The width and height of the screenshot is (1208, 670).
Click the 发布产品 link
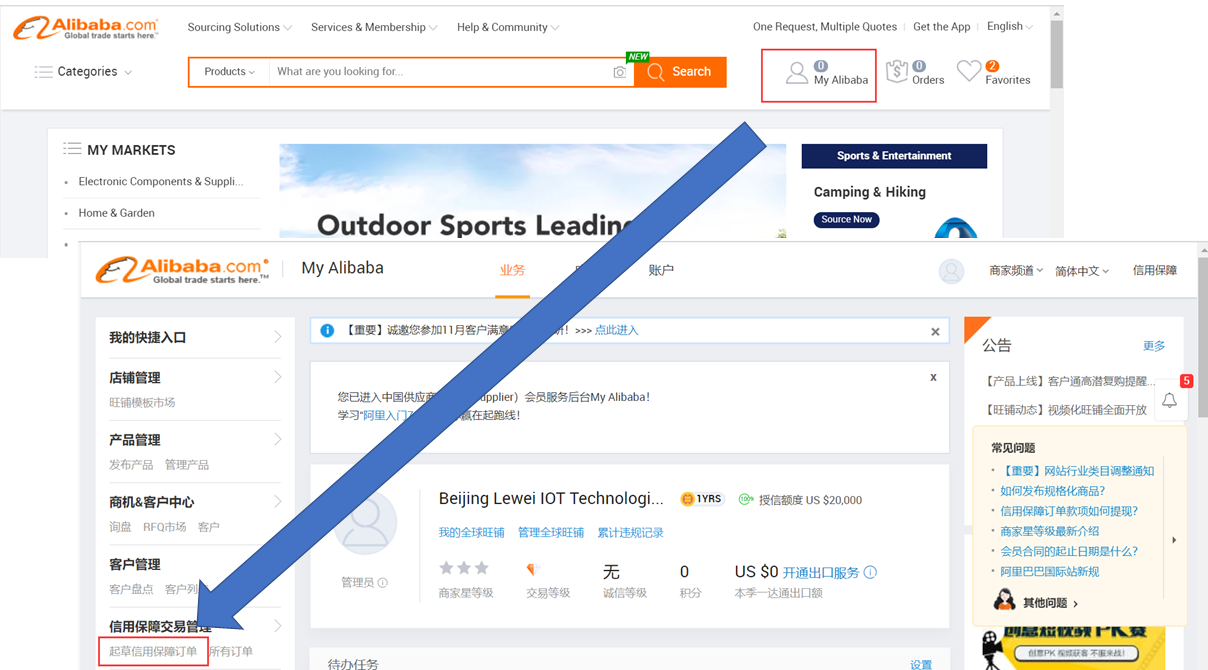pyautogui.click(x=131, y=465)
